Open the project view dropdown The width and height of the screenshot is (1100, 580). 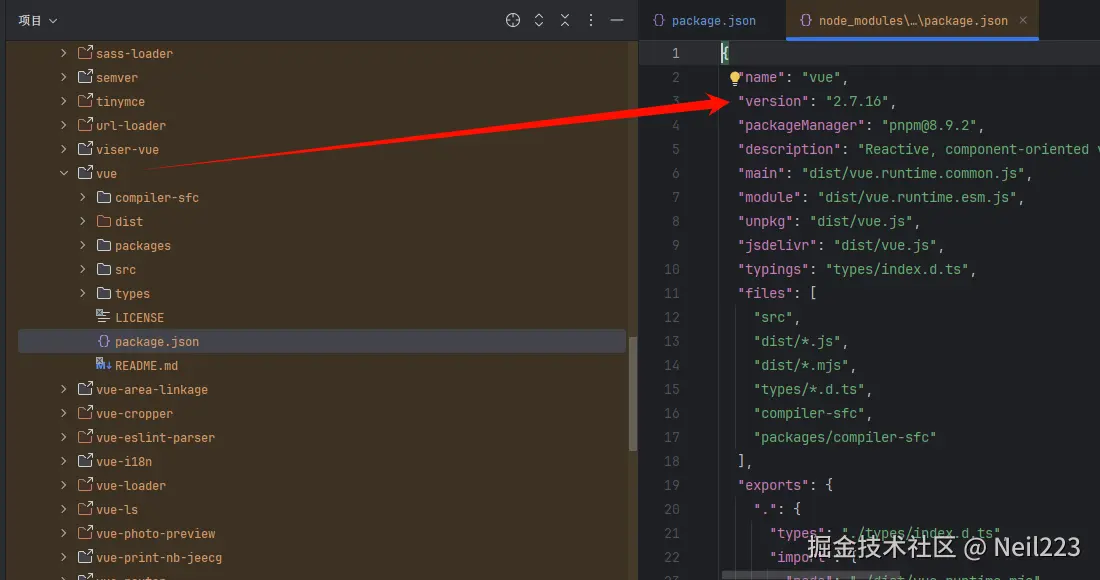tap(38, 21)
